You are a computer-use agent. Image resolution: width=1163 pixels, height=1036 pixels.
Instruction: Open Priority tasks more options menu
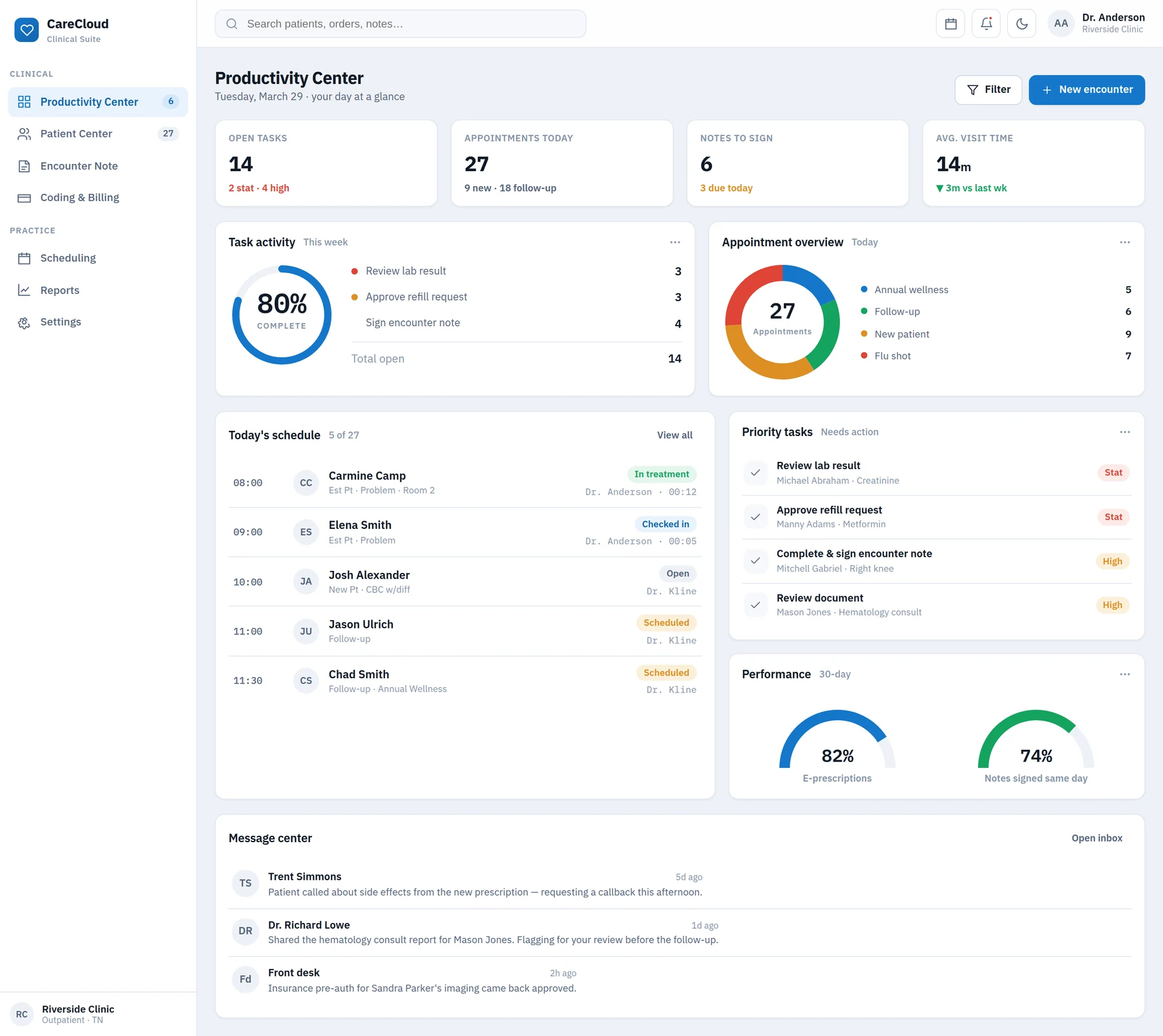coord(1125,432)
